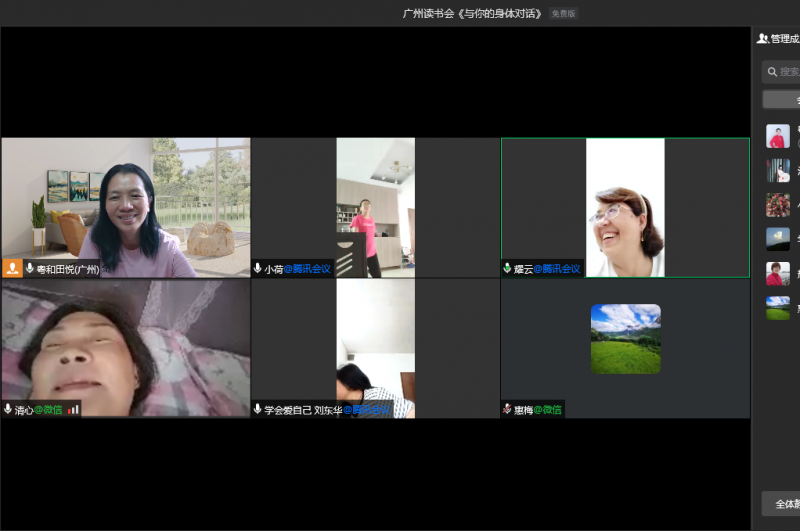Click the microphone icon beside 清心

coord(8,409)
